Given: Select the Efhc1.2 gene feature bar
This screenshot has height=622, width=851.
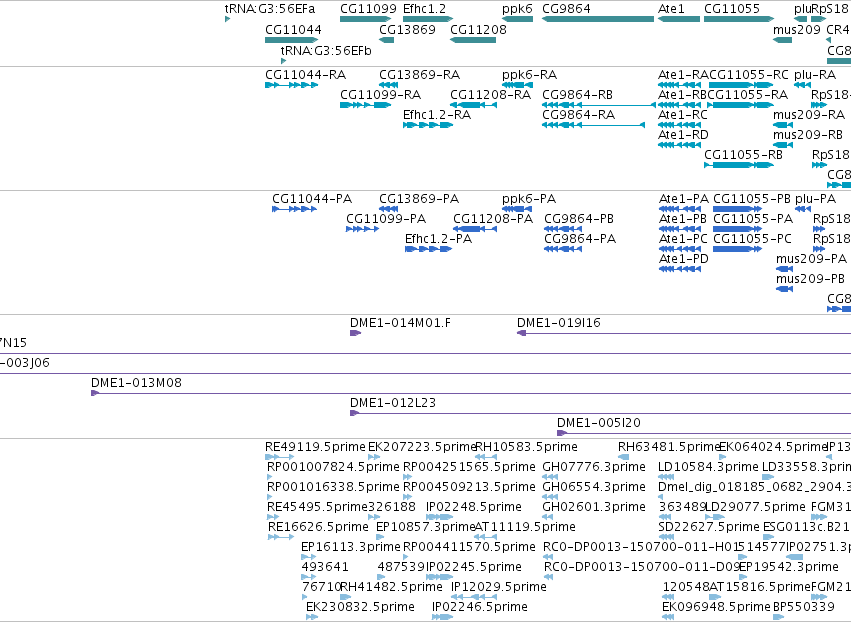Looking at the screenshot, I should [x=428, y=19].
